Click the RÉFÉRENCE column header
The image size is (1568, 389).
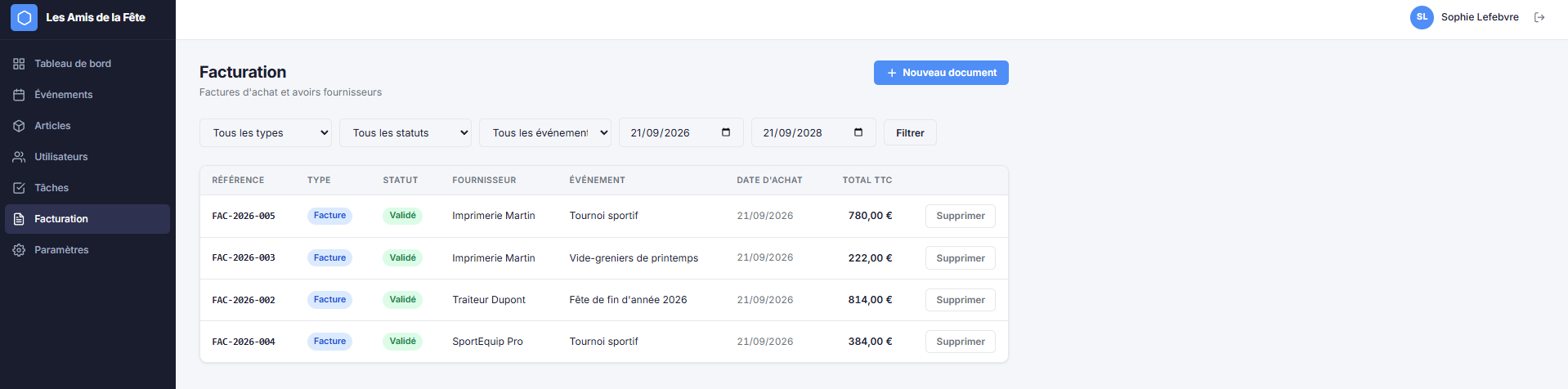(238, 180)
